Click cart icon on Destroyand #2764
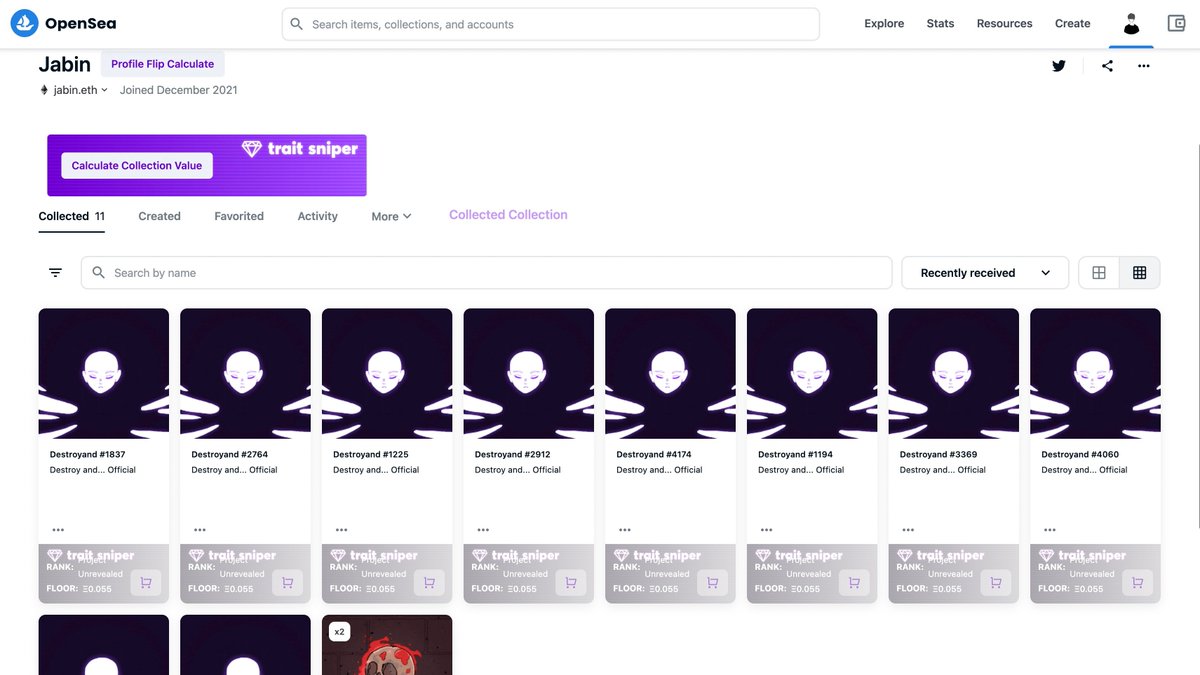This screenshot has width=1200, height=675. pyautogui.click(x=288, y=583)
